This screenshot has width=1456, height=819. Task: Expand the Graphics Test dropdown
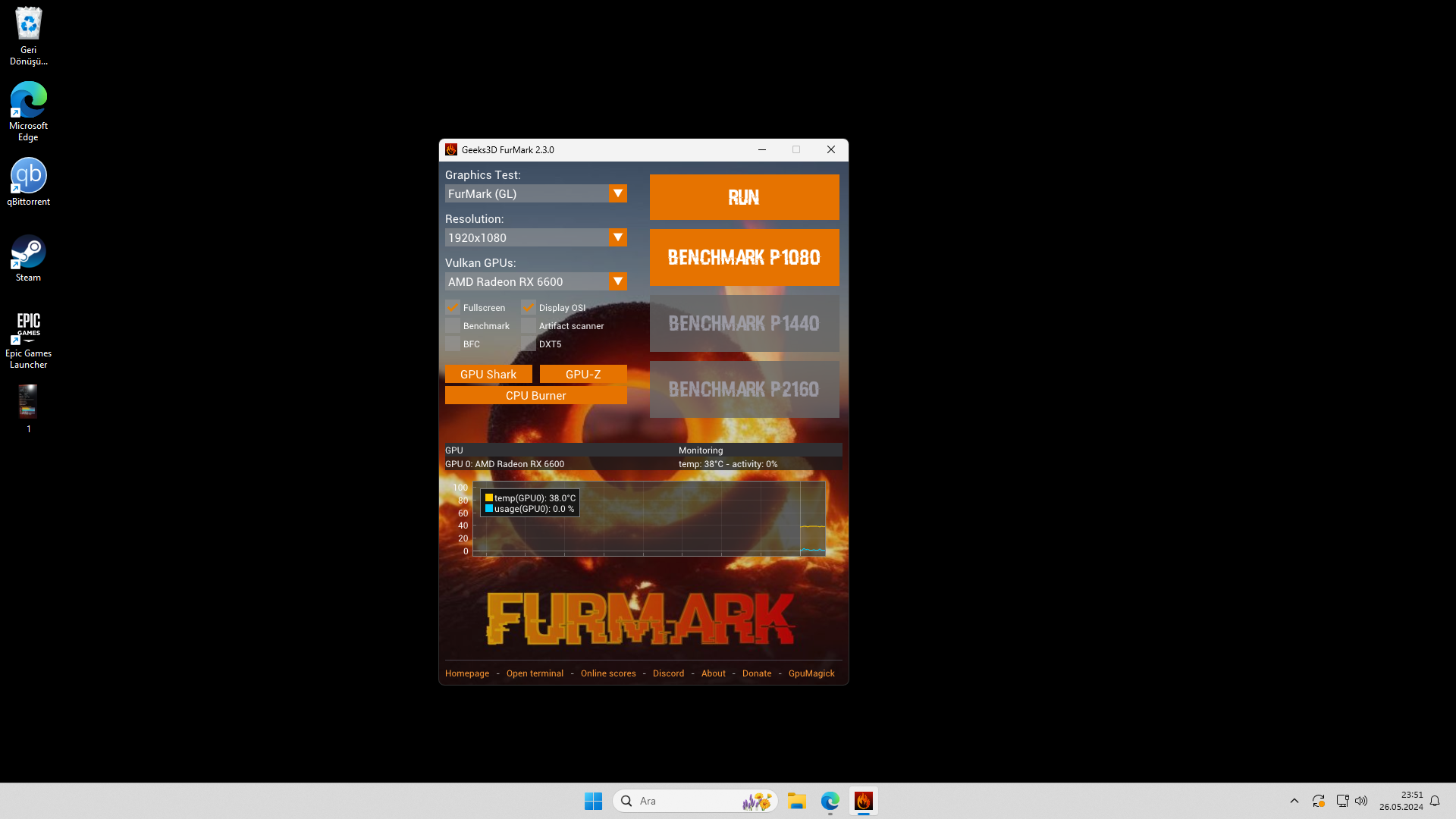[618, 193]
